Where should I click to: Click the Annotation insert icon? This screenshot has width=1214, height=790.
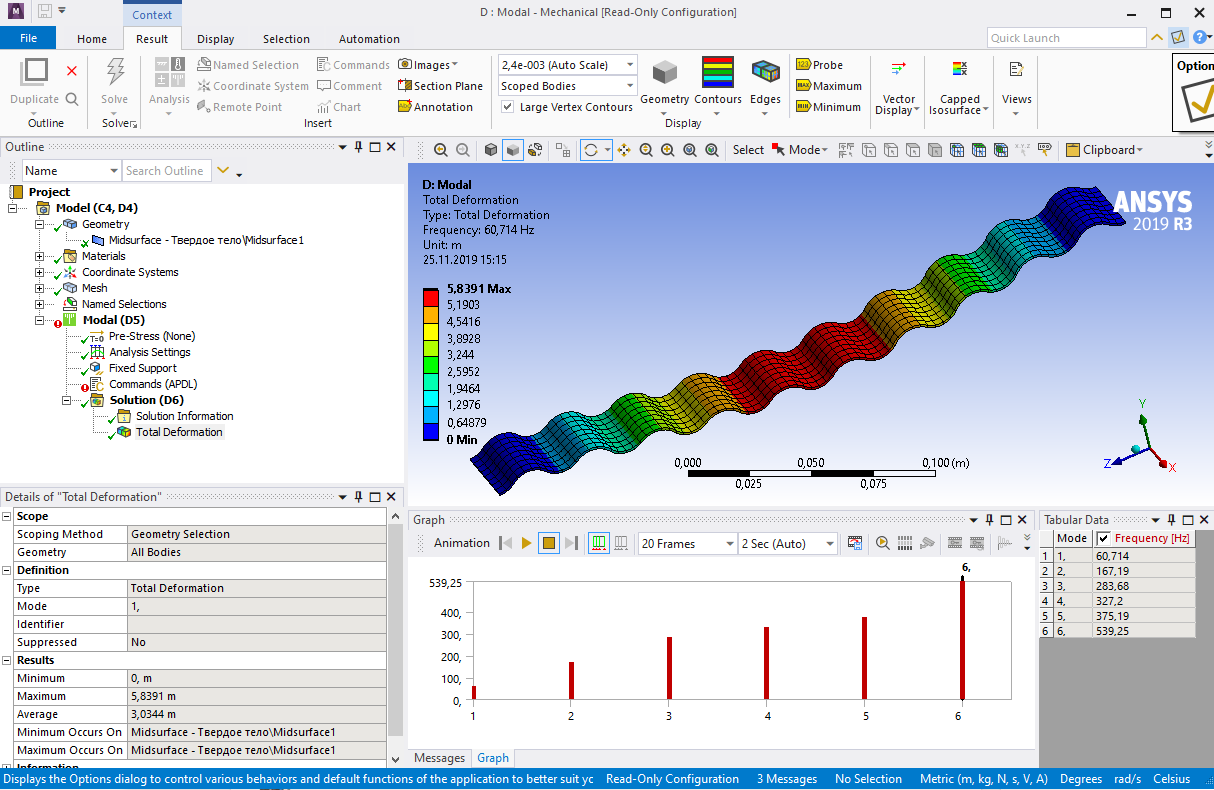click(438, 106)
